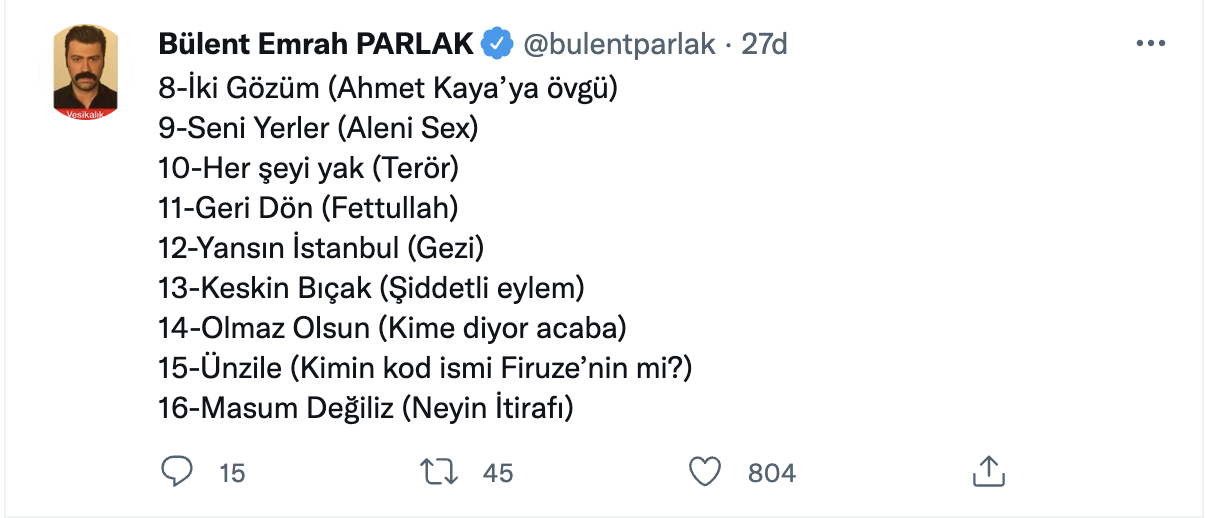Click the line "16-Masum Değiliz"

click(x=366, y=408)
